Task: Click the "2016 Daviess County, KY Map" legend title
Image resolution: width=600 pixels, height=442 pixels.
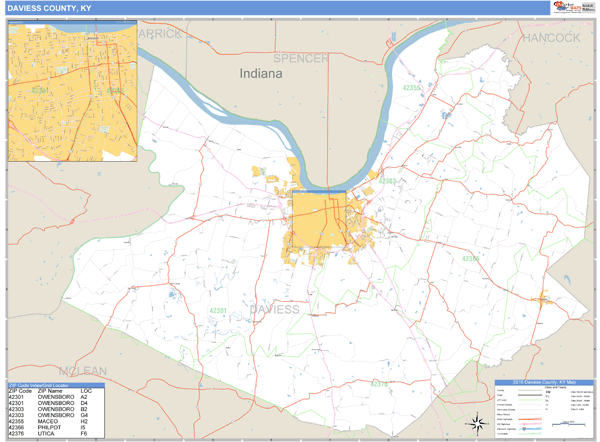Action: 544,382
